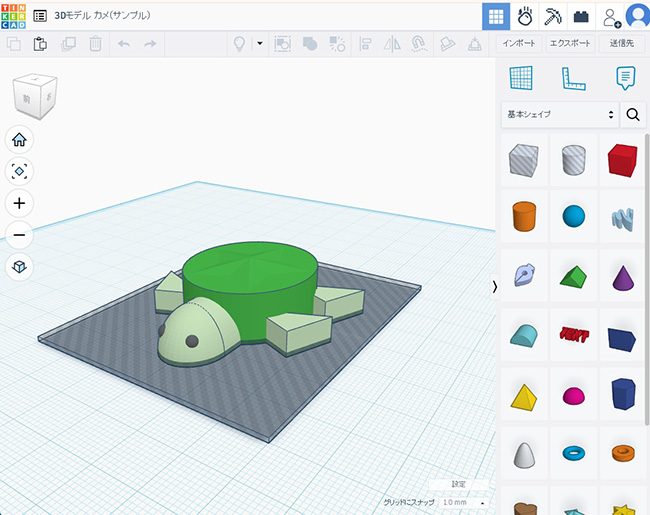Click the Duplicate and repeat icon
The image size is (650, 515).
click(x=68, y=44)
